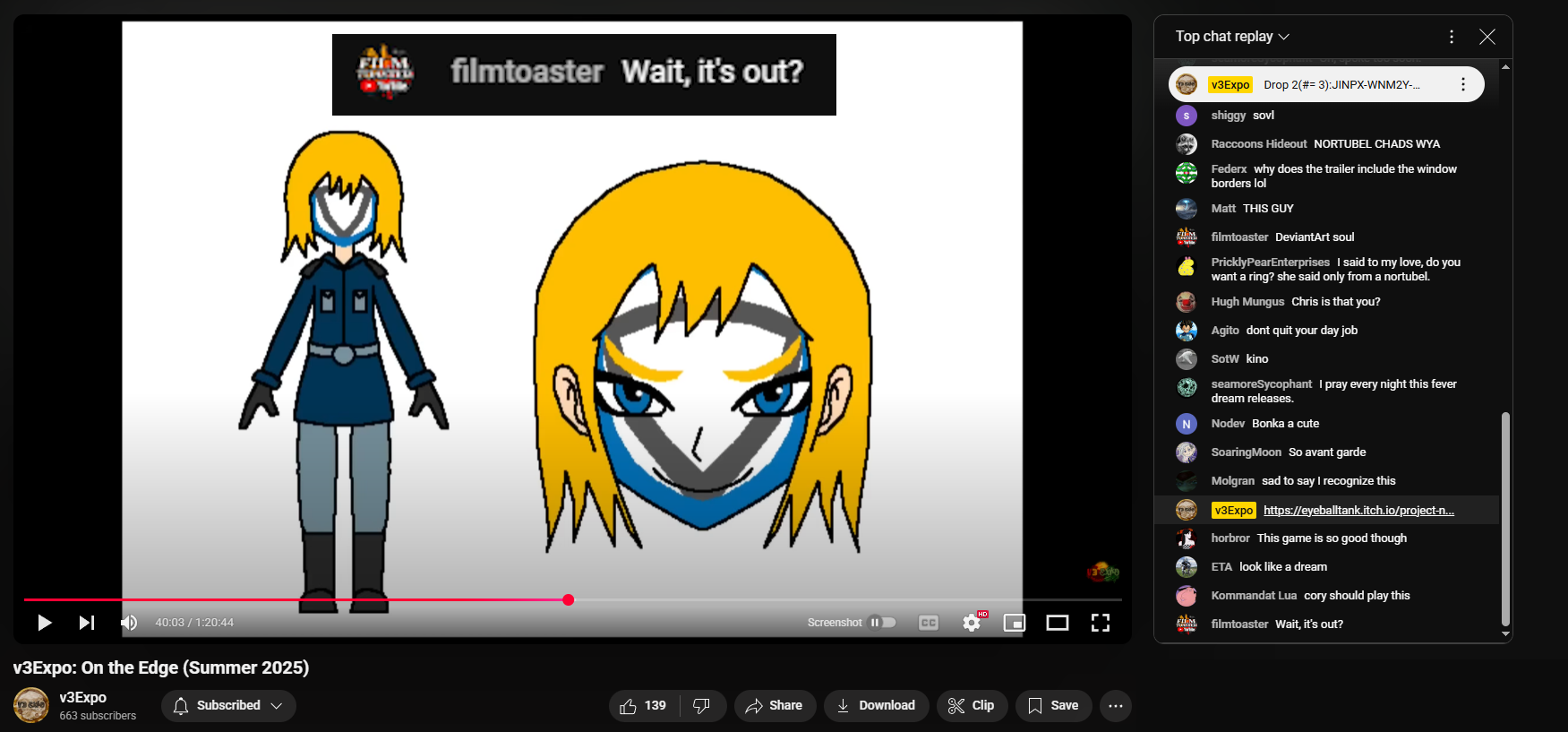The width and height of the screenshot is (1568, 732).
Task: Click chat scrollbar down arrow
Action: coord(1506,634)
